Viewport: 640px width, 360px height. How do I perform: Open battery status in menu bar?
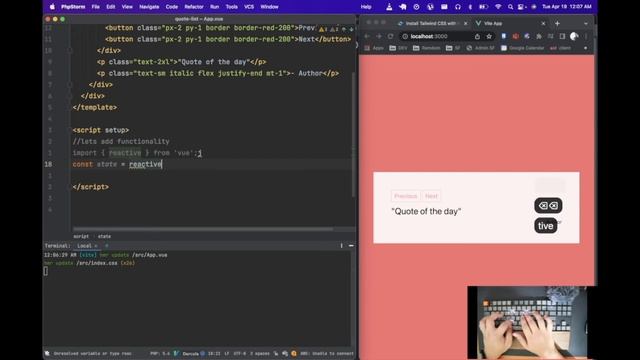coord(483,7)
